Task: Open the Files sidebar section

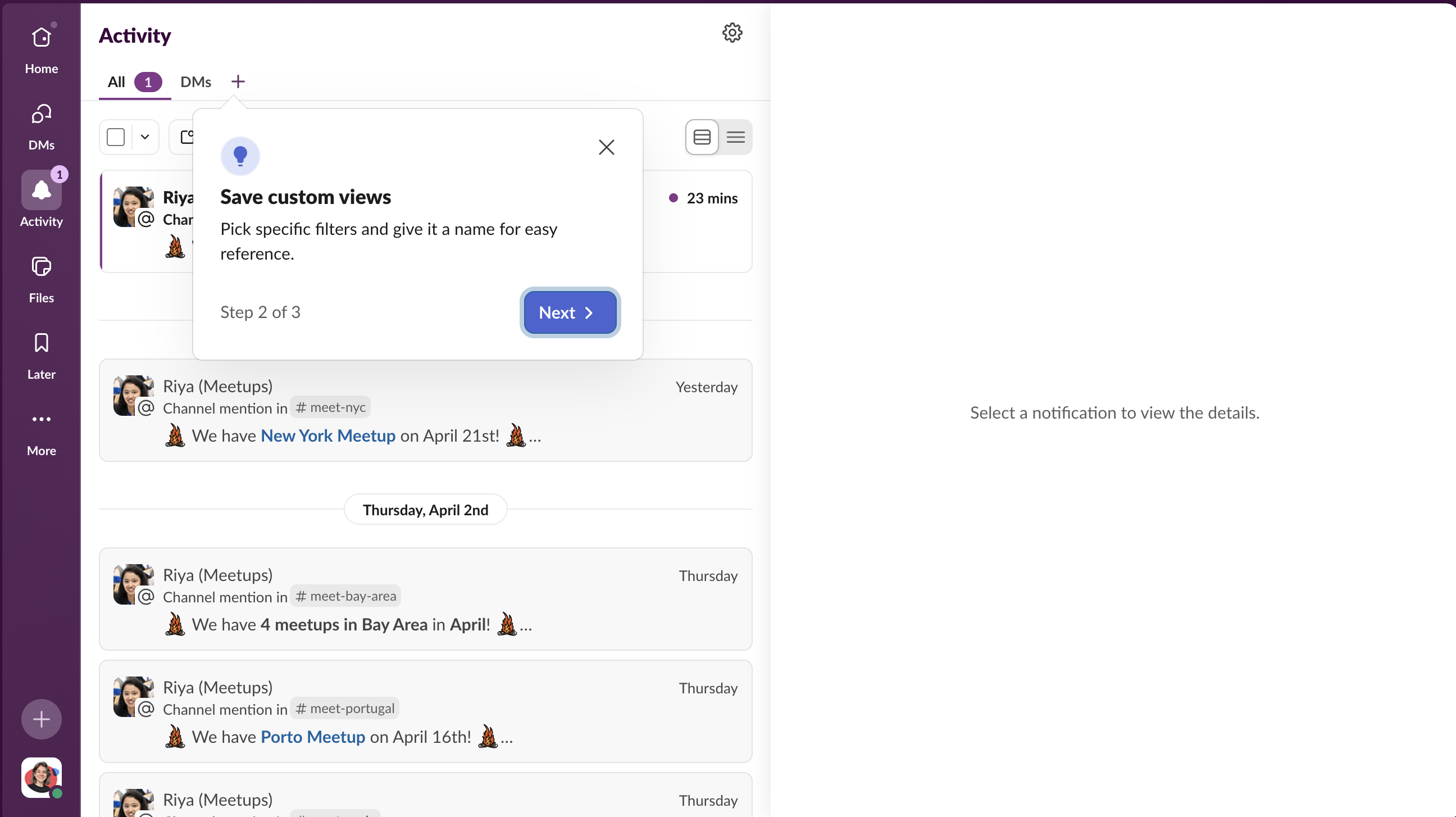Action: point(41,267)
